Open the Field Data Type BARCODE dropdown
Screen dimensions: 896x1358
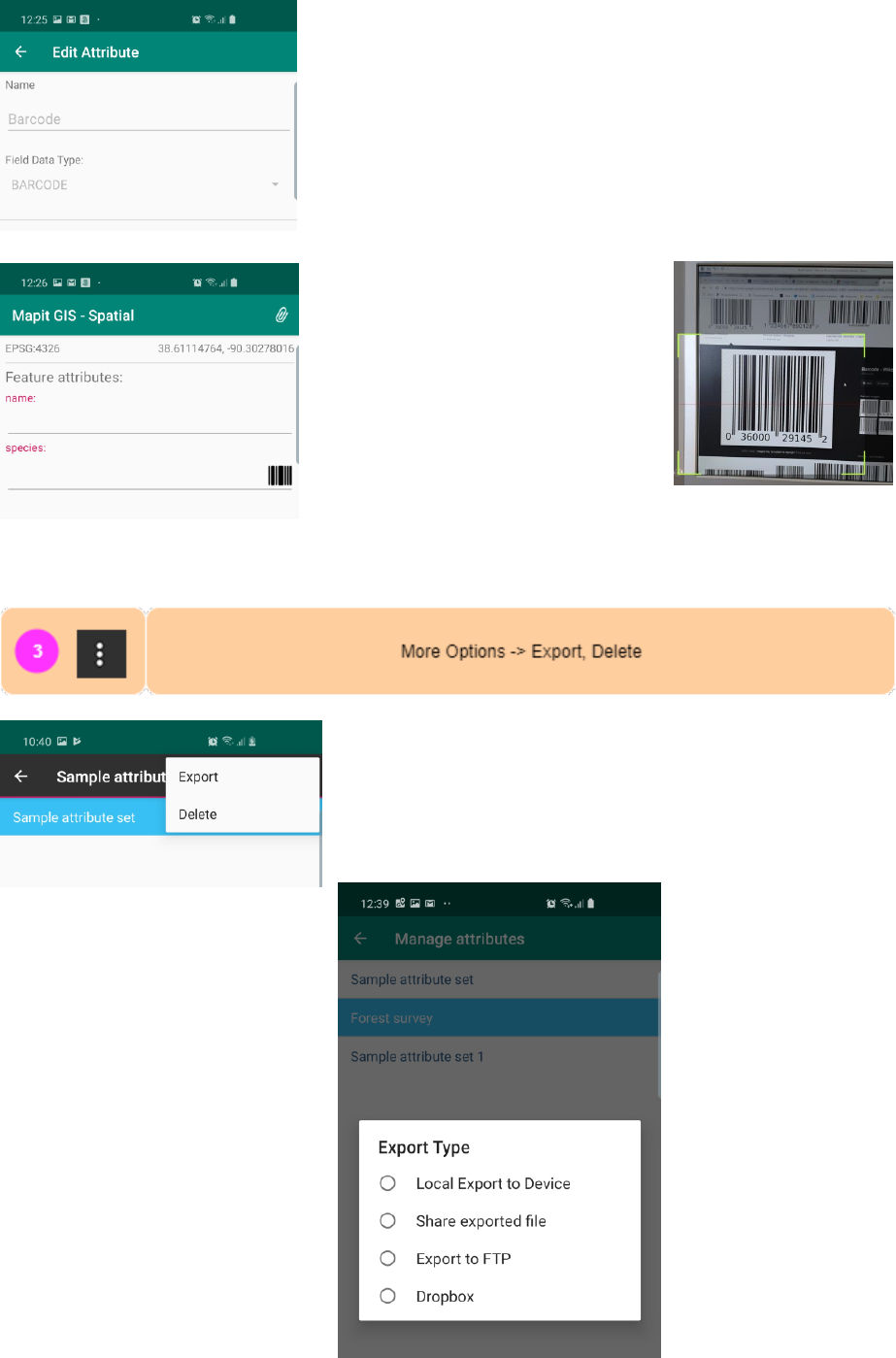[x=146, y=184]
